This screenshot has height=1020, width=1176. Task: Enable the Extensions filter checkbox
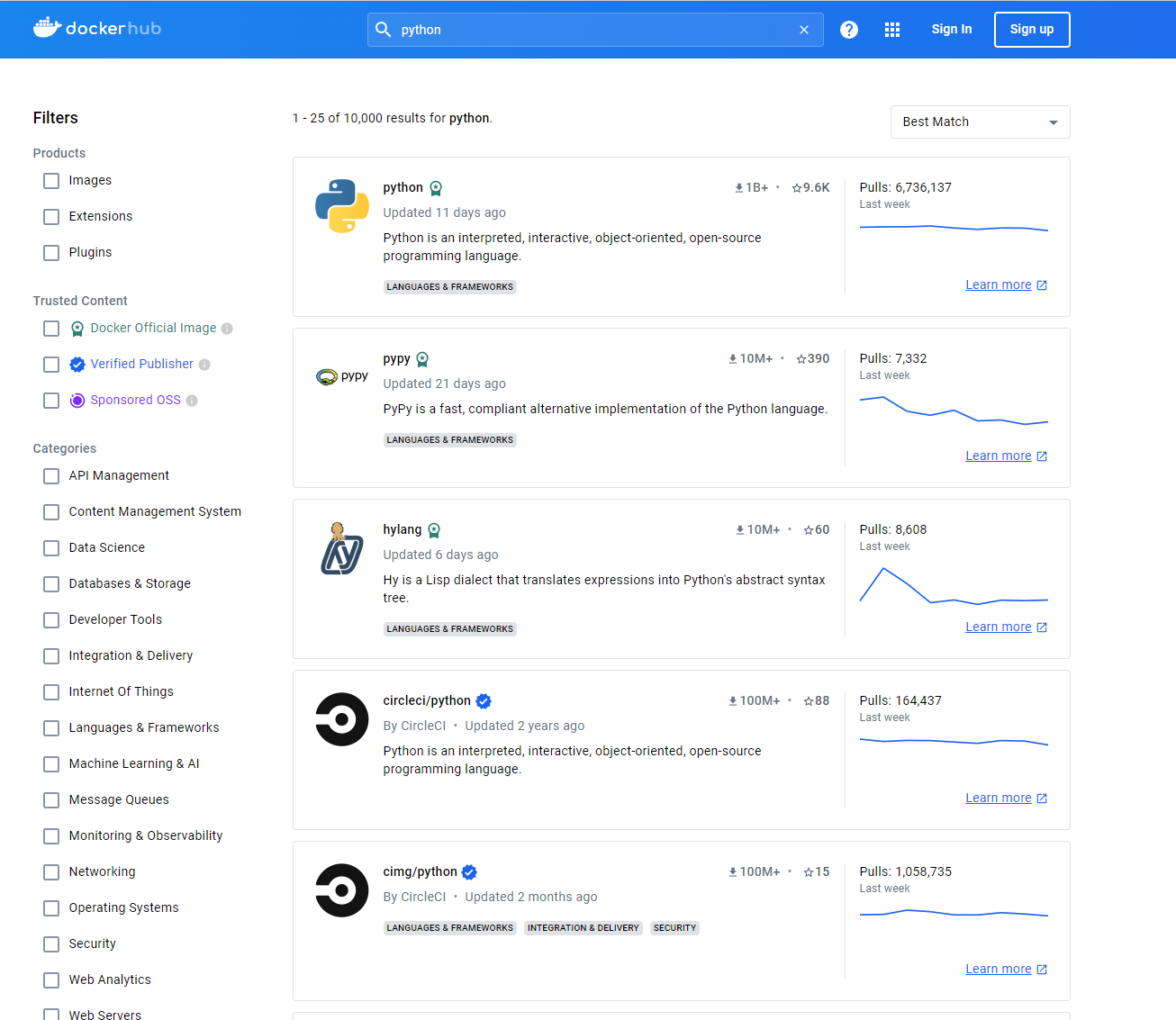tap(51, 217)
